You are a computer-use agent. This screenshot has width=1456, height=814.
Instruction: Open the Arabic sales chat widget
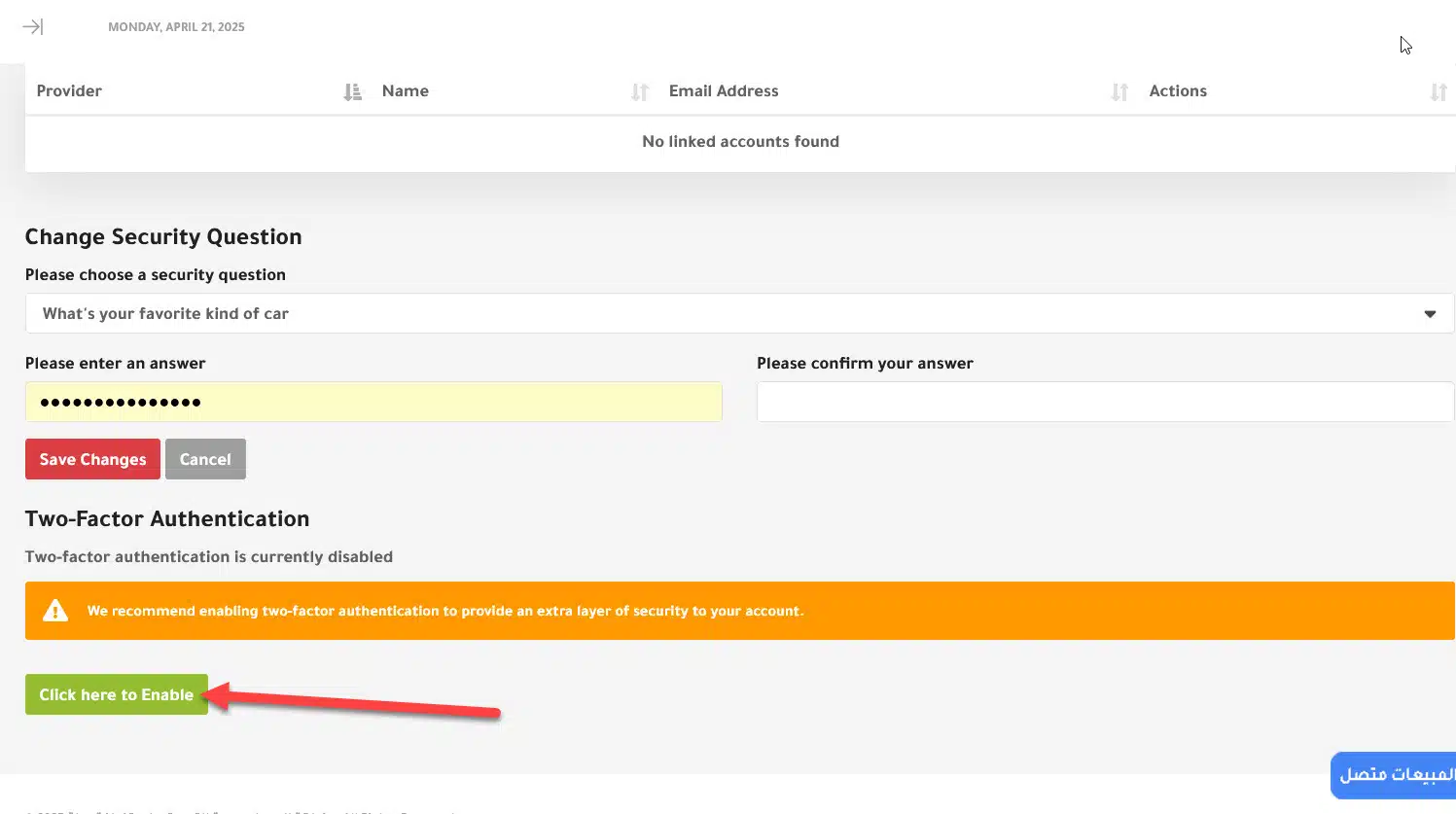pos(1394,775)
